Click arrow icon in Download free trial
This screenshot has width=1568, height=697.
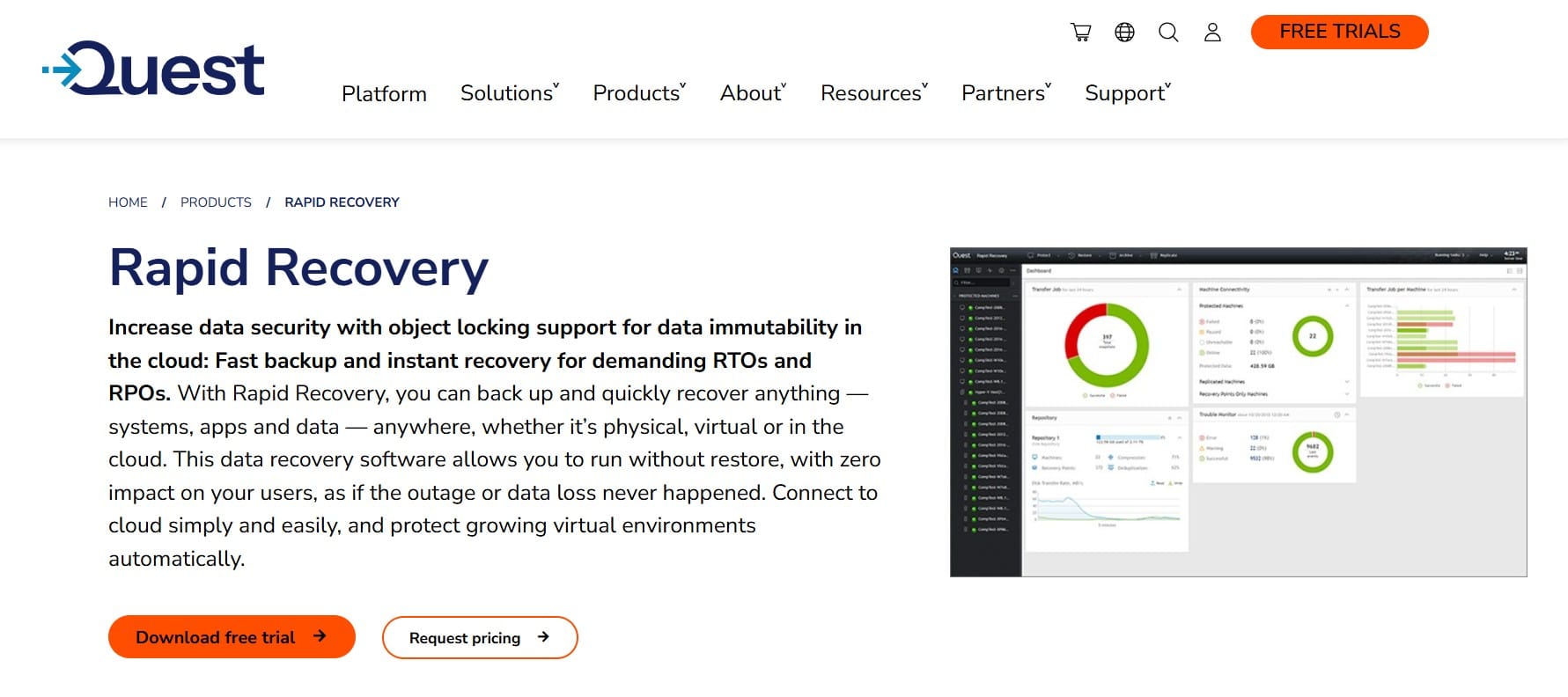(320, 636)
